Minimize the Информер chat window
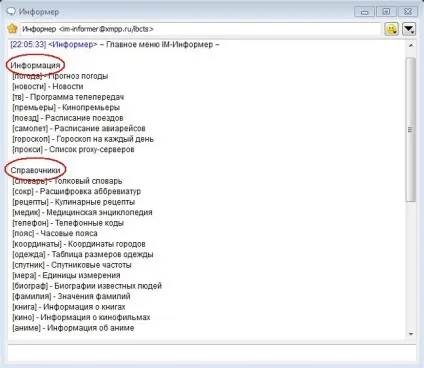Viewport: 424px width, 368px height. click(365, 12)
